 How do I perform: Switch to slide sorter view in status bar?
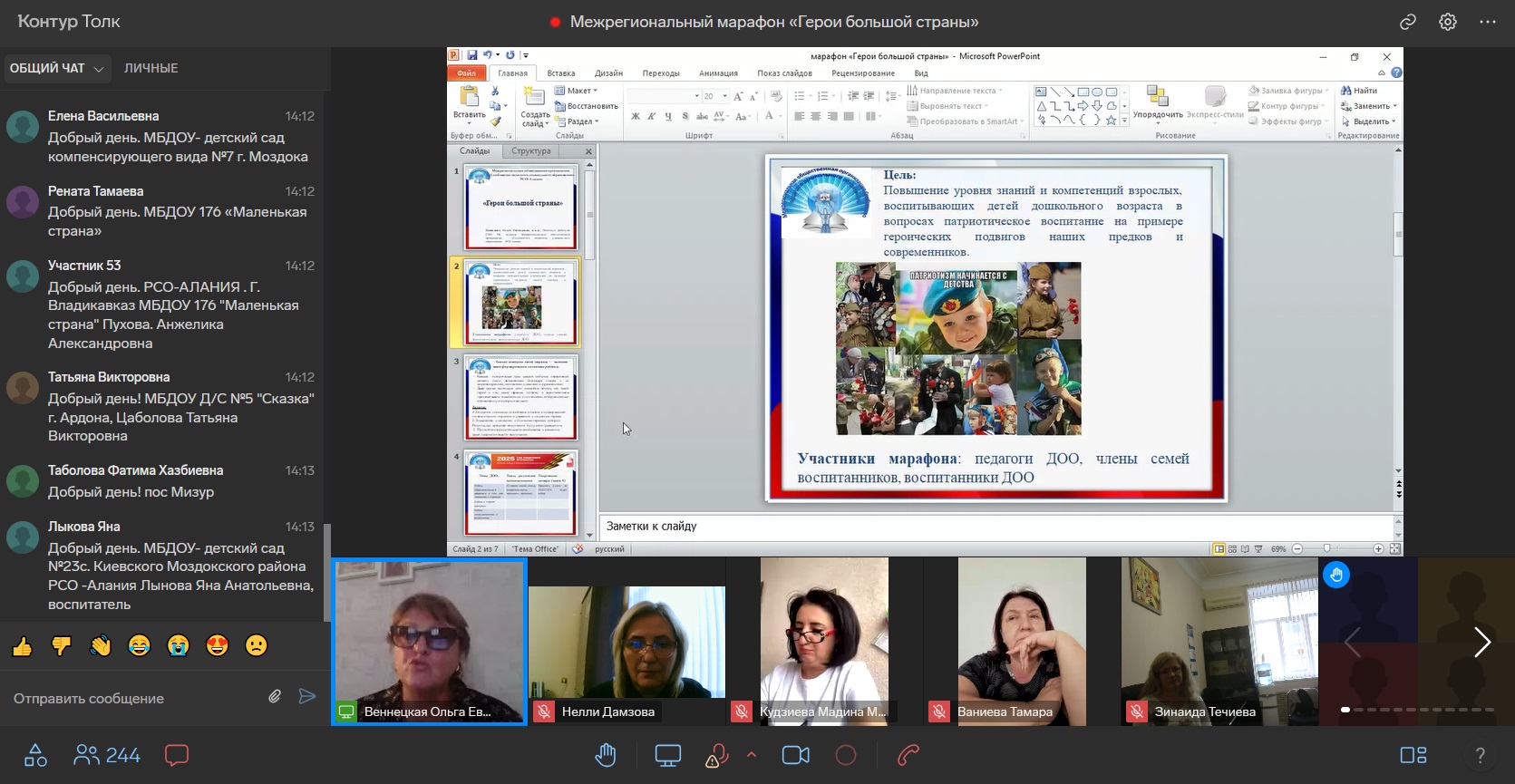(x=1232, y=548)
